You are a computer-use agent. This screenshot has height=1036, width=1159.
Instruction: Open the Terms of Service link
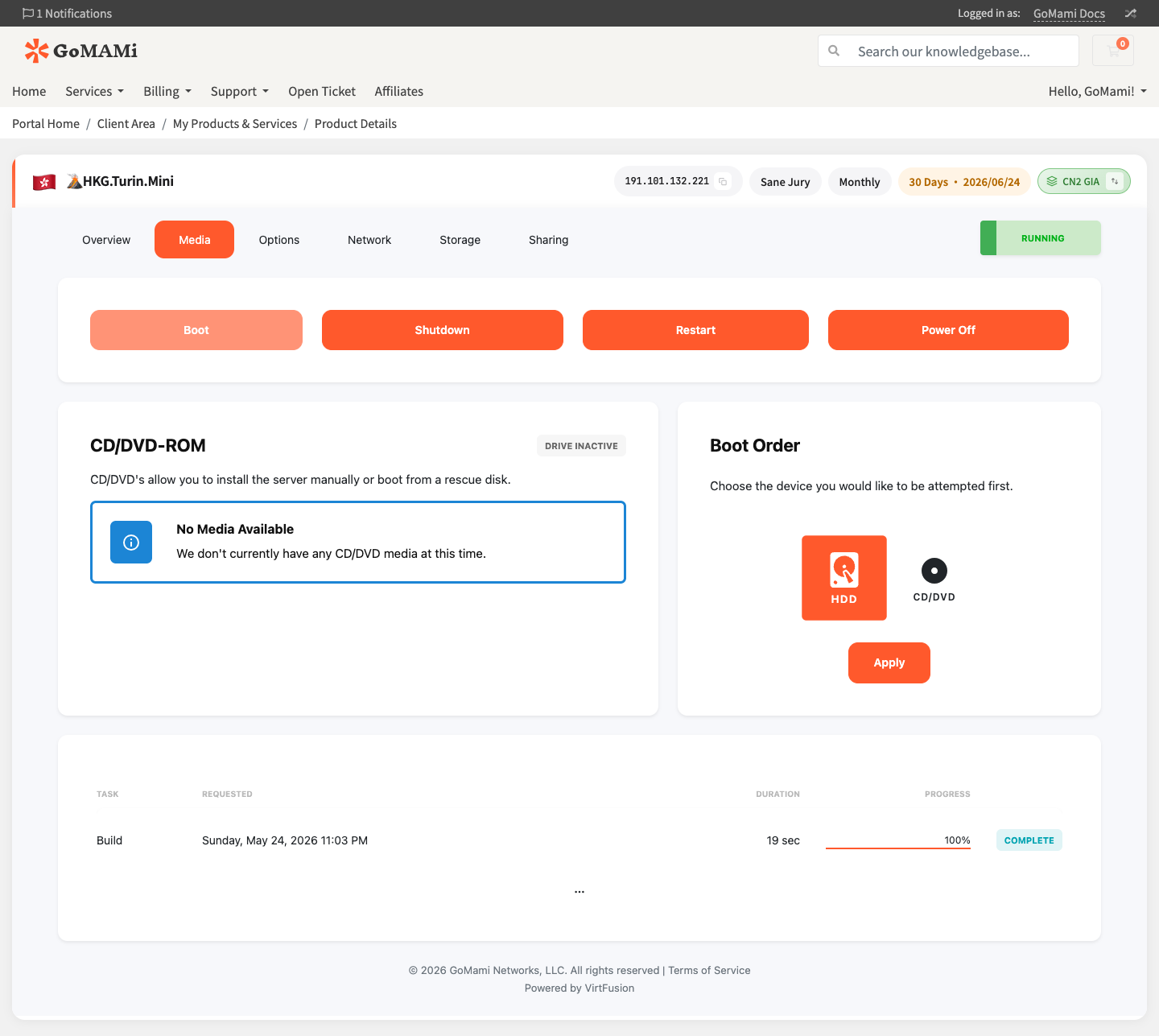[709, 971]
